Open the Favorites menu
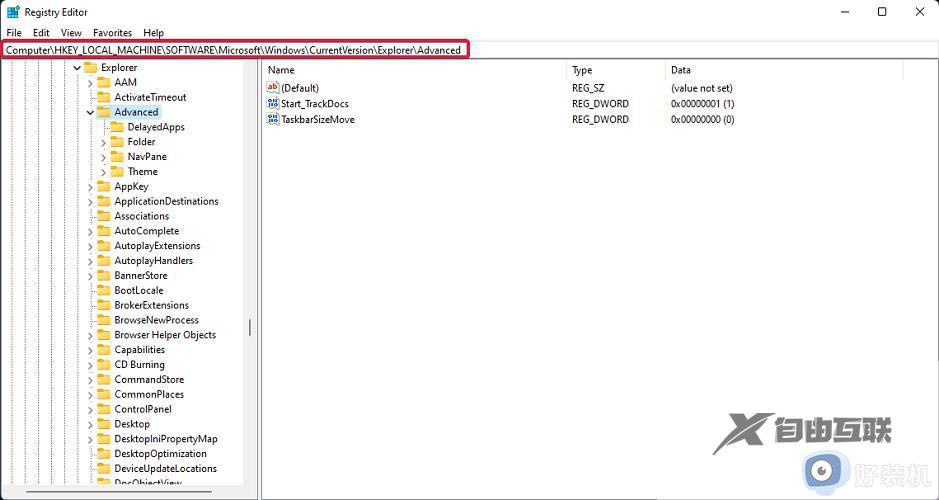This screenshot has height=500, width=939. tap(112, 33)
